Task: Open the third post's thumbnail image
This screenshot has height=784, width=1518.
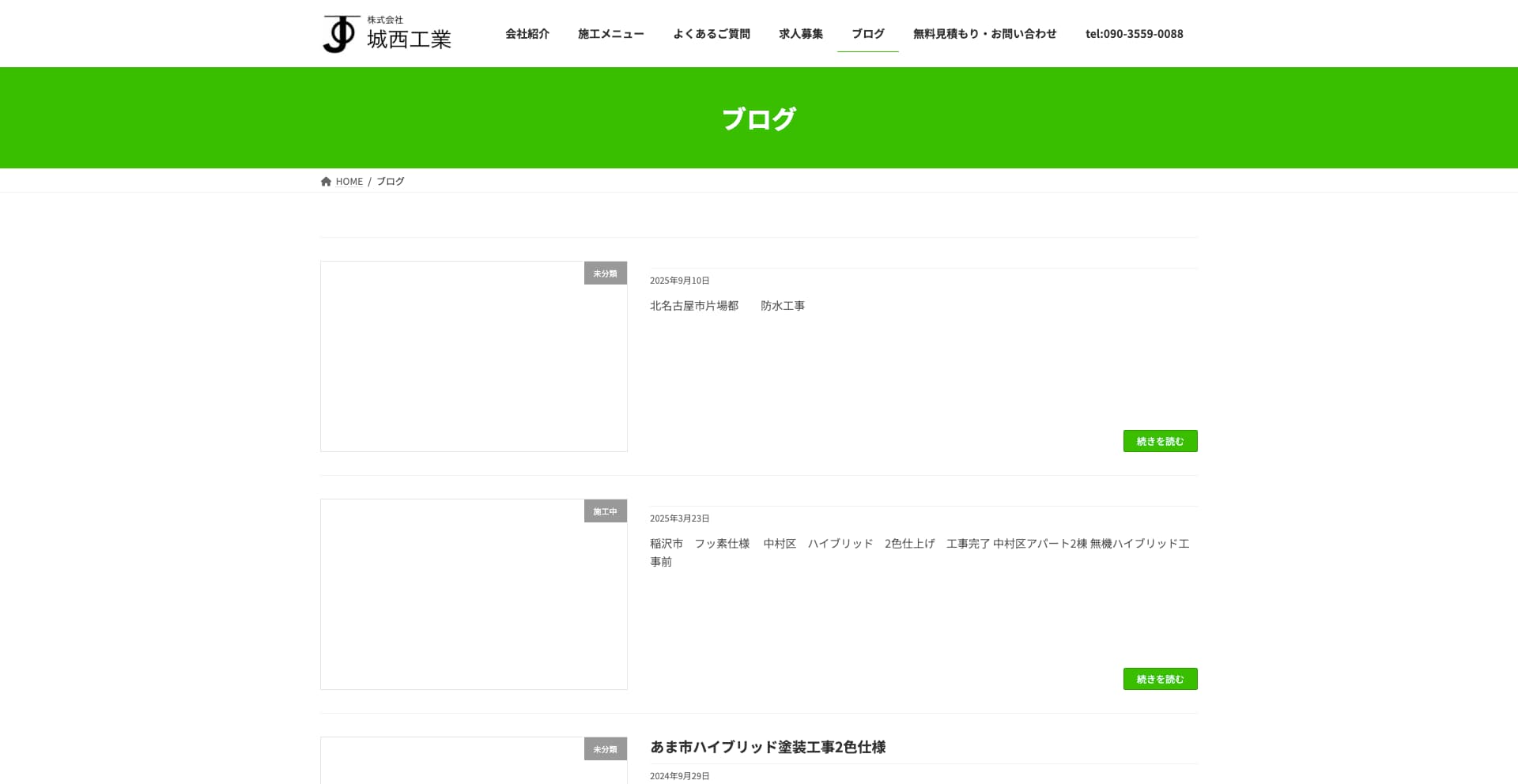Action: point(473,768)
